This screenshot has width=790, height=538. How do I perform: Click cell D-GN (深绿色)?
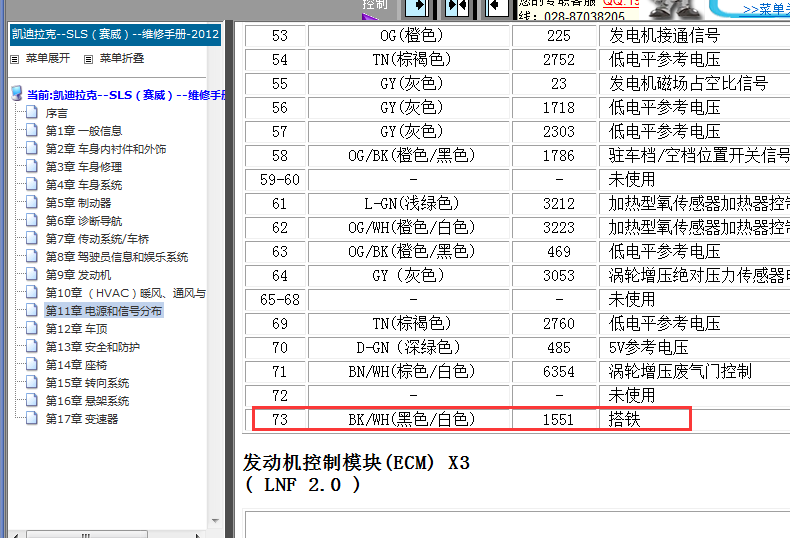[409, 348]
